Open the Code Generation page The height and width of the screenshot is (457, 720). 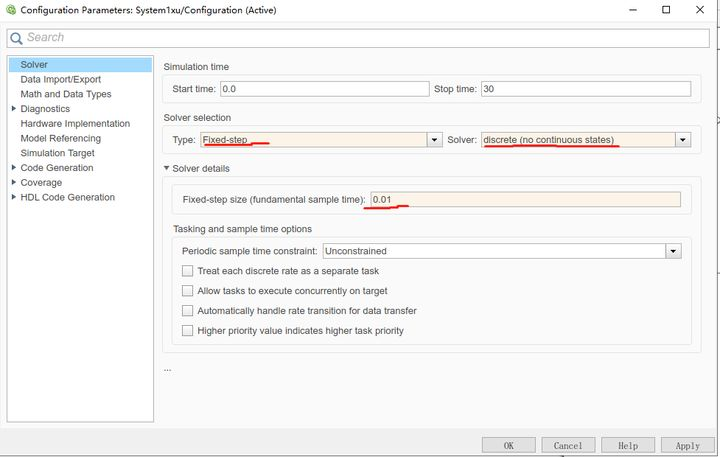(x=57, y=168)
